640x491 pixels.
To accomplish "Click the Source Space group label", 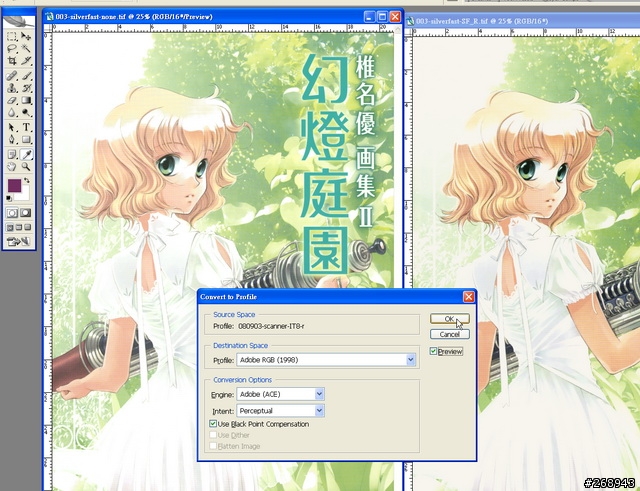I will pyautogui.click(x=234, y=314).
